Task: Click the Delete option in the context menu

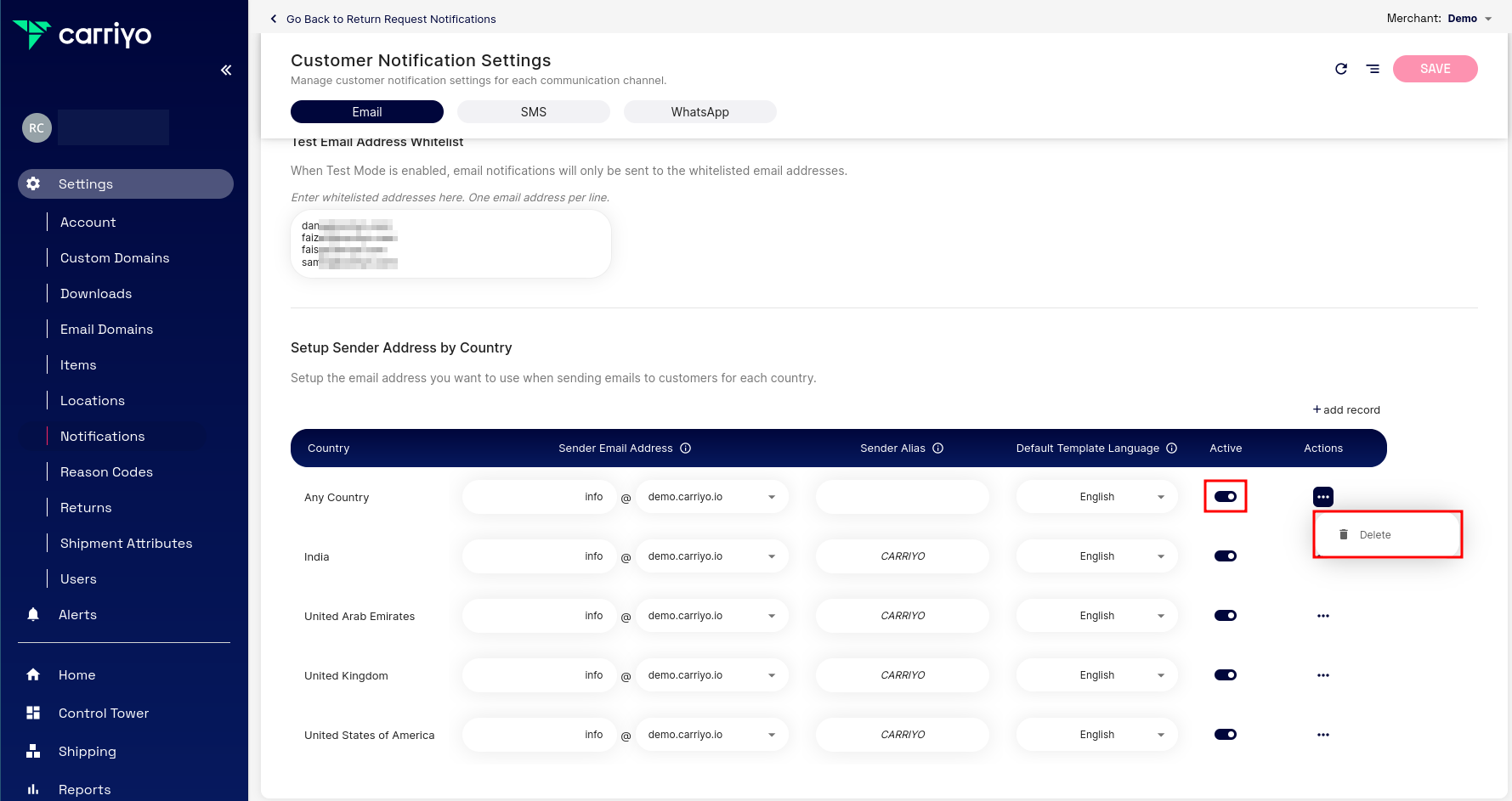Action: coord(1375,534)
